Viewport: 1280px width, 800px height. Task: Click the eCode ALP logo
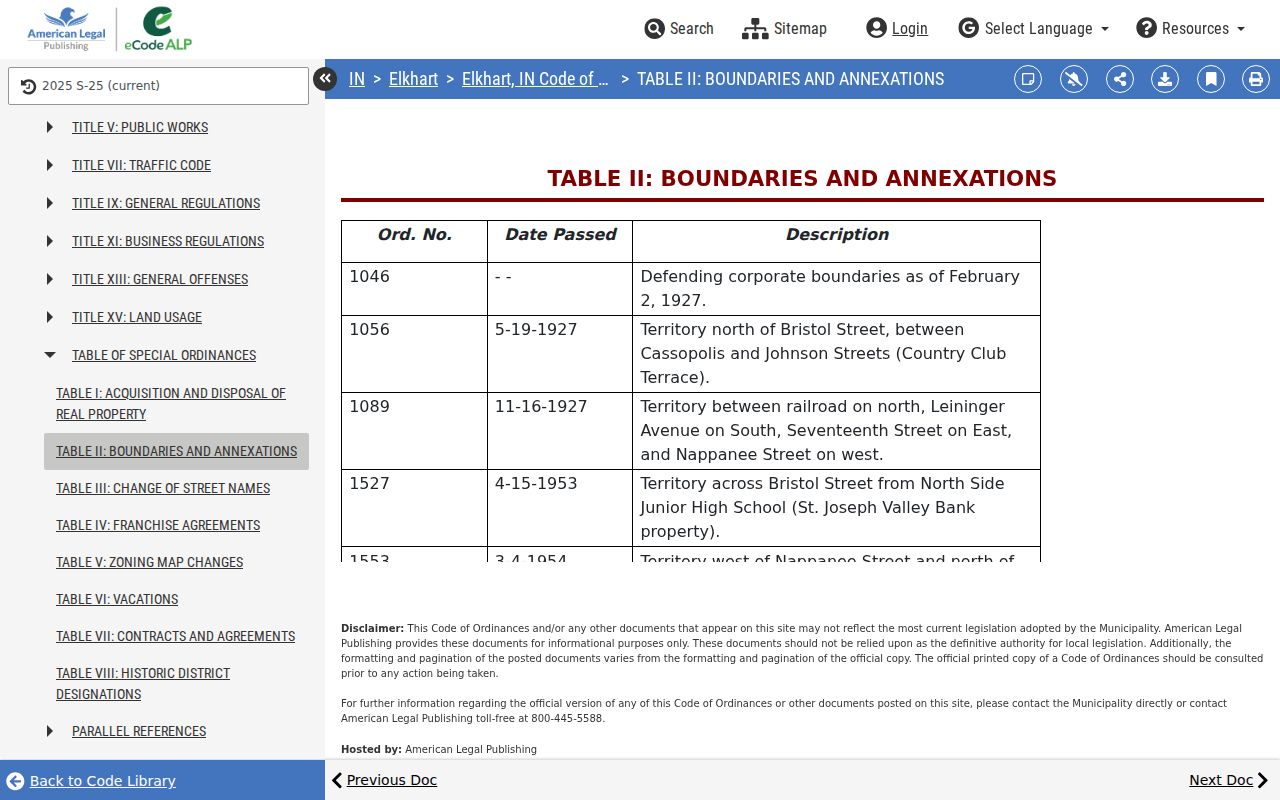coord(158,29)
